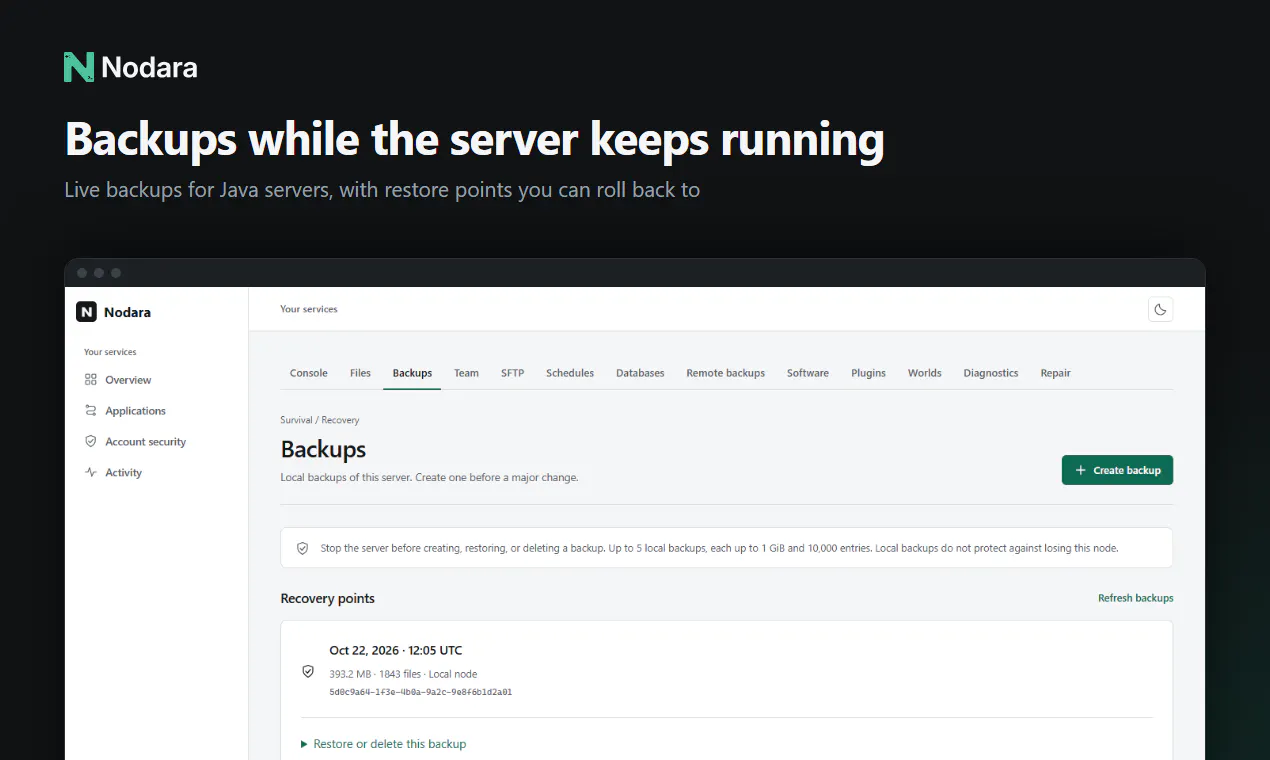Click the 'Your services' label in the sidebar
1270x760 pixels.
110,352
